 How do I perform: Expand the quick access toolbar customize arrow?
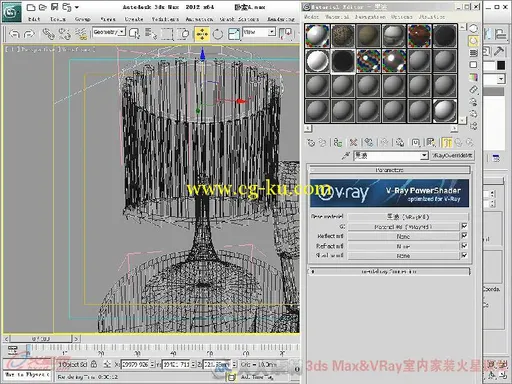tap(77, 7)
